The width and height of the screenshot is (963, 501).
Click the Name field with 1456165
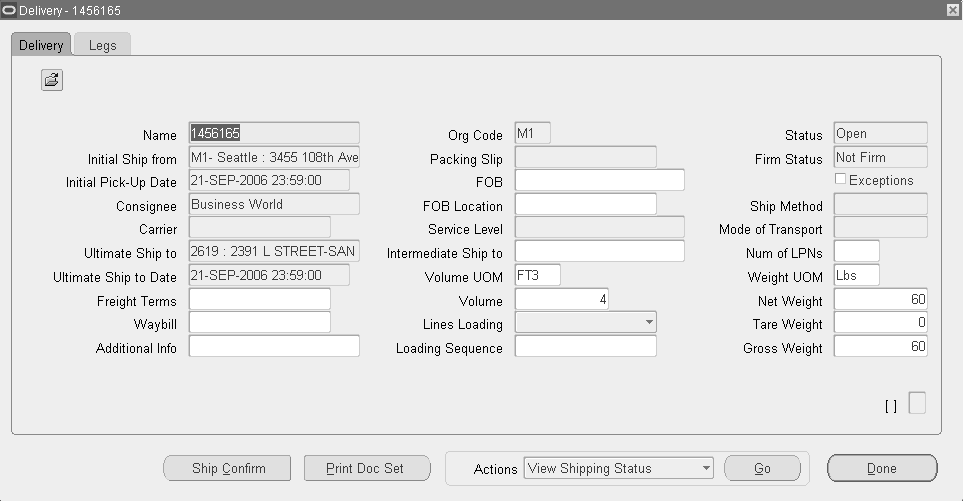pyautogui.click(x=274, y=133)
